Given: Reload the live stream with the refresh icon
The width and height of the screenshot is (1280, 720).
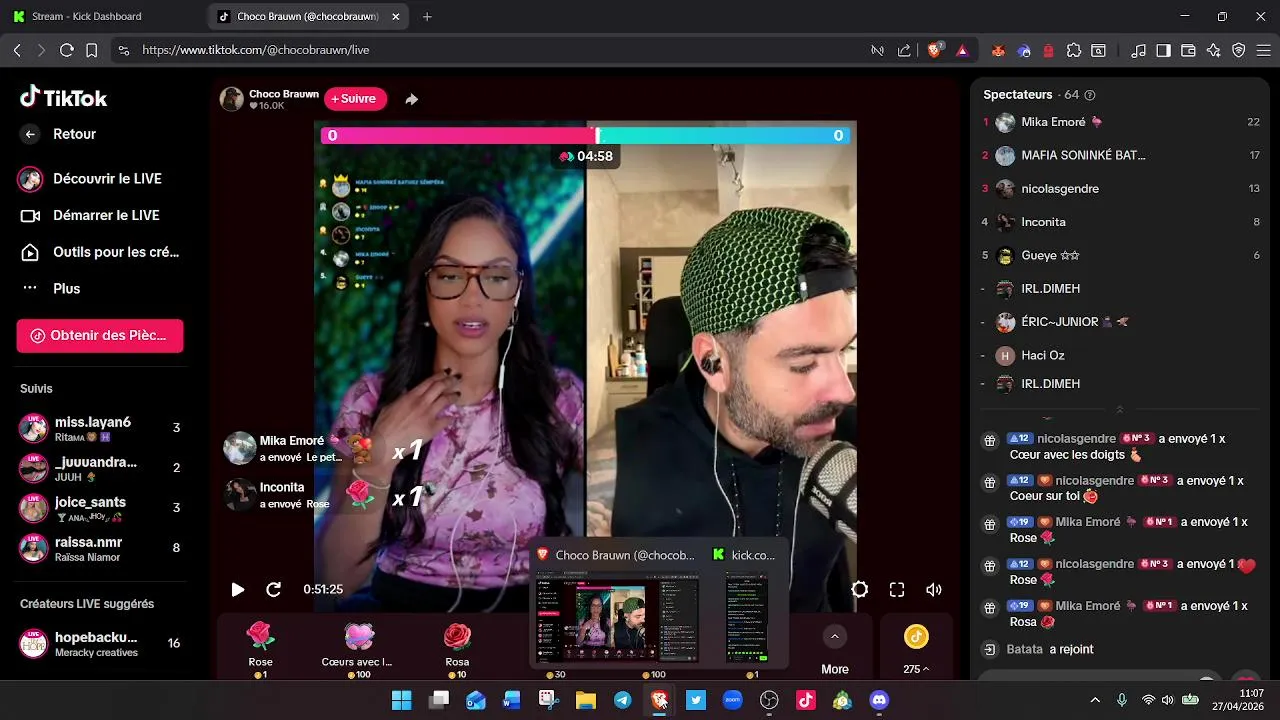Looking at the screenshot, I should tap(273, 590).
